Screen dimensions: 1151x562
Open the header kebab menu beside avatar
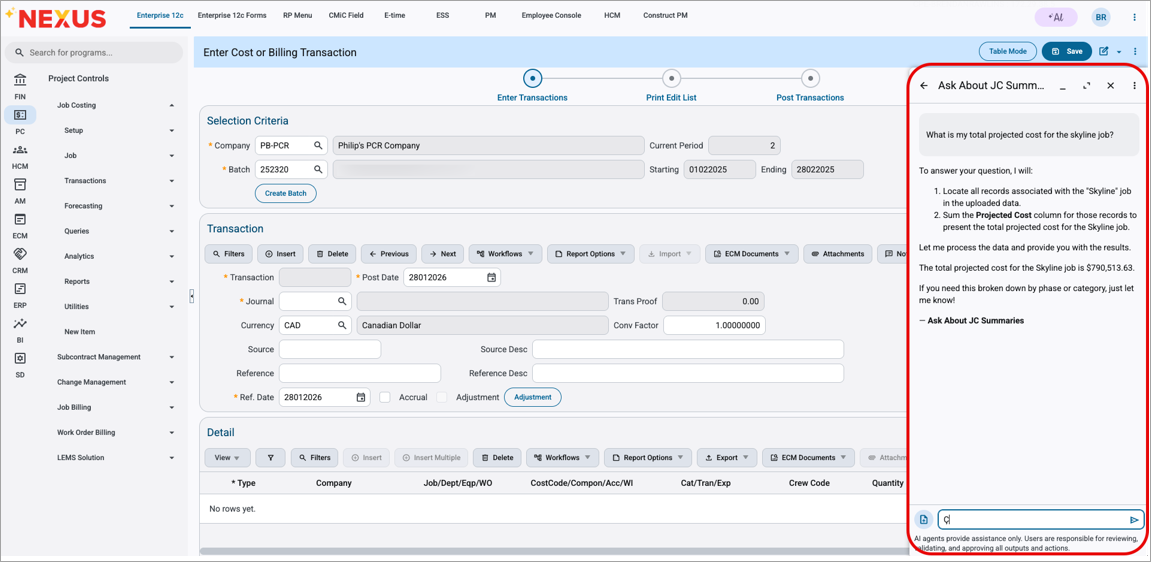click(x=1134, y=18)
